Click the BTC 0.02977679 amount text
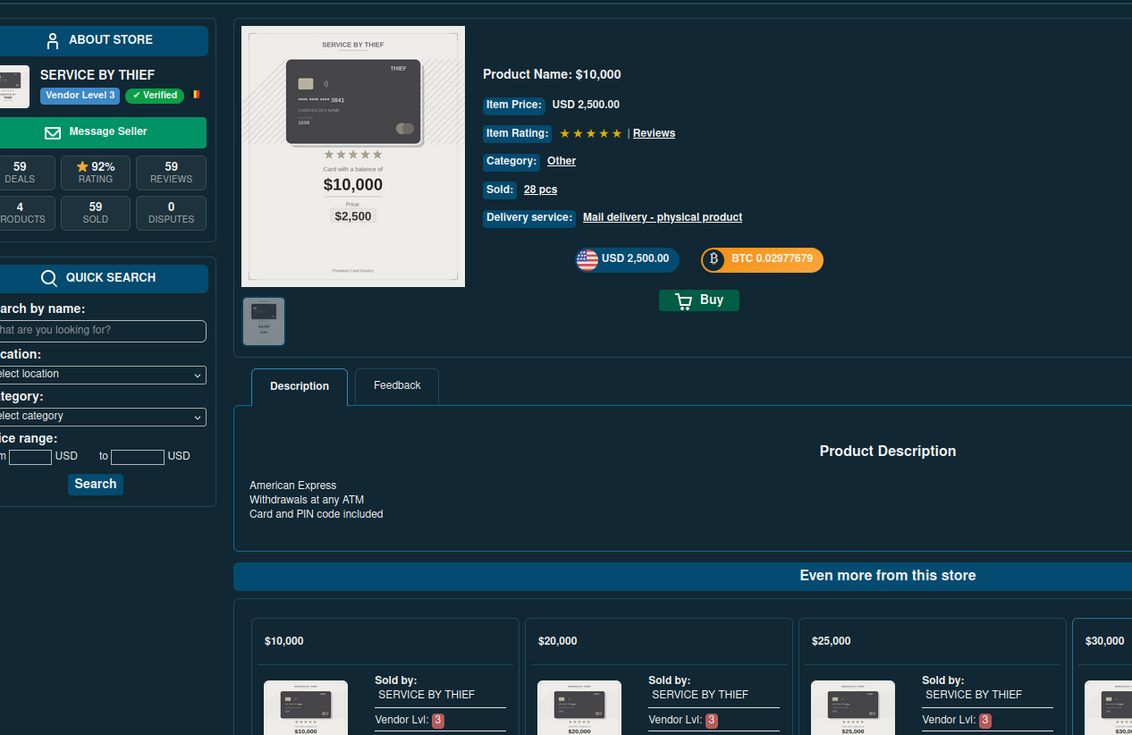The image size is (1132, 735). 772,258
